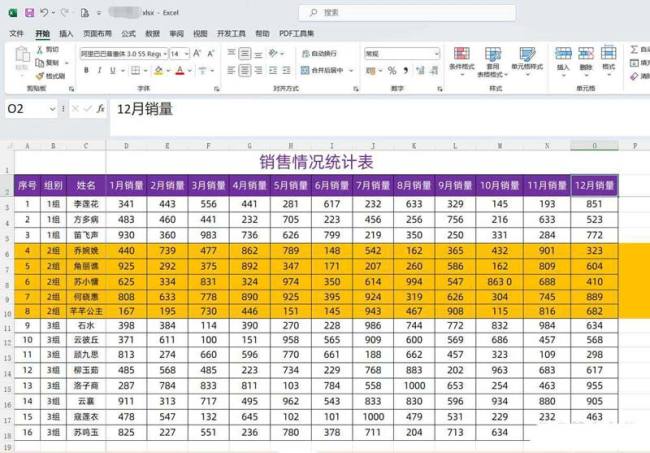Screen dimensions: 650x453
Task: Expand the borders options arrow
Action: (146, 71)
